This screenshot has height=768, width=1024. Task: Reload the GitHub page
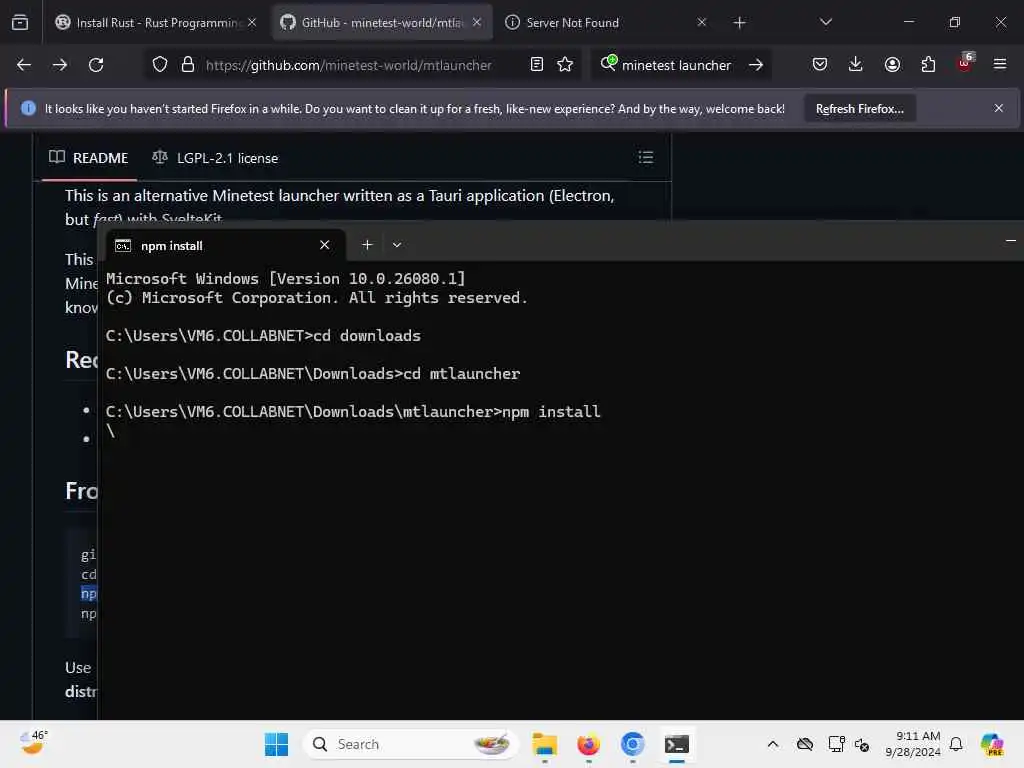point(96,65)
